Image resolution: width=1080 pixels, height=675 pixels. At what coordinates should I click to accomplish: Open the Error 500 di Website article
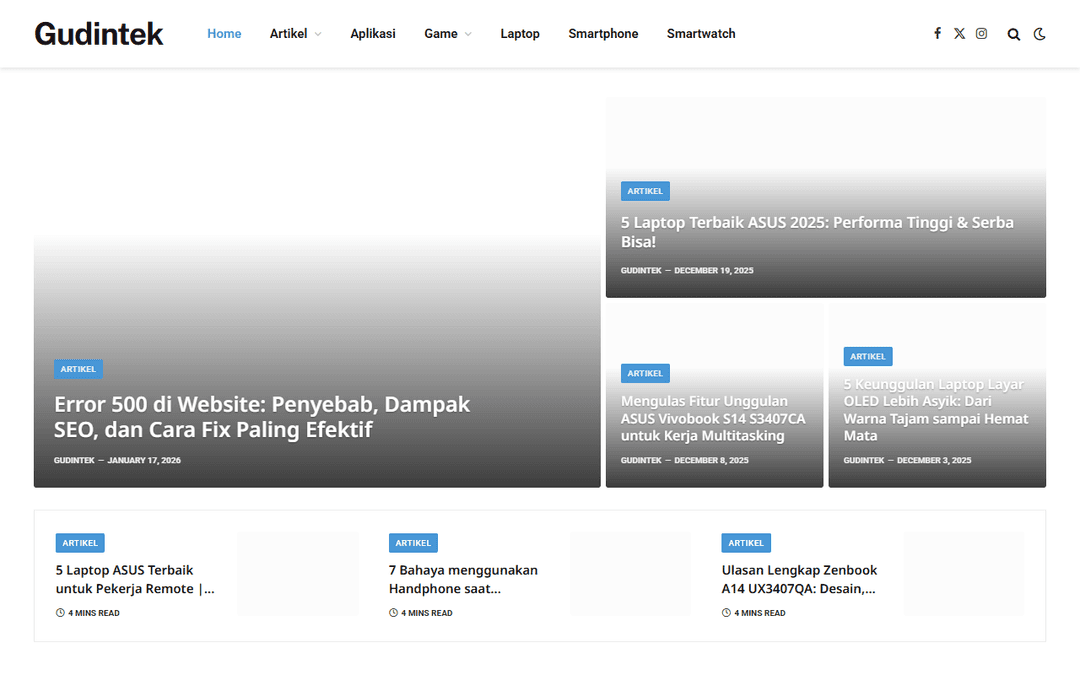262,417
